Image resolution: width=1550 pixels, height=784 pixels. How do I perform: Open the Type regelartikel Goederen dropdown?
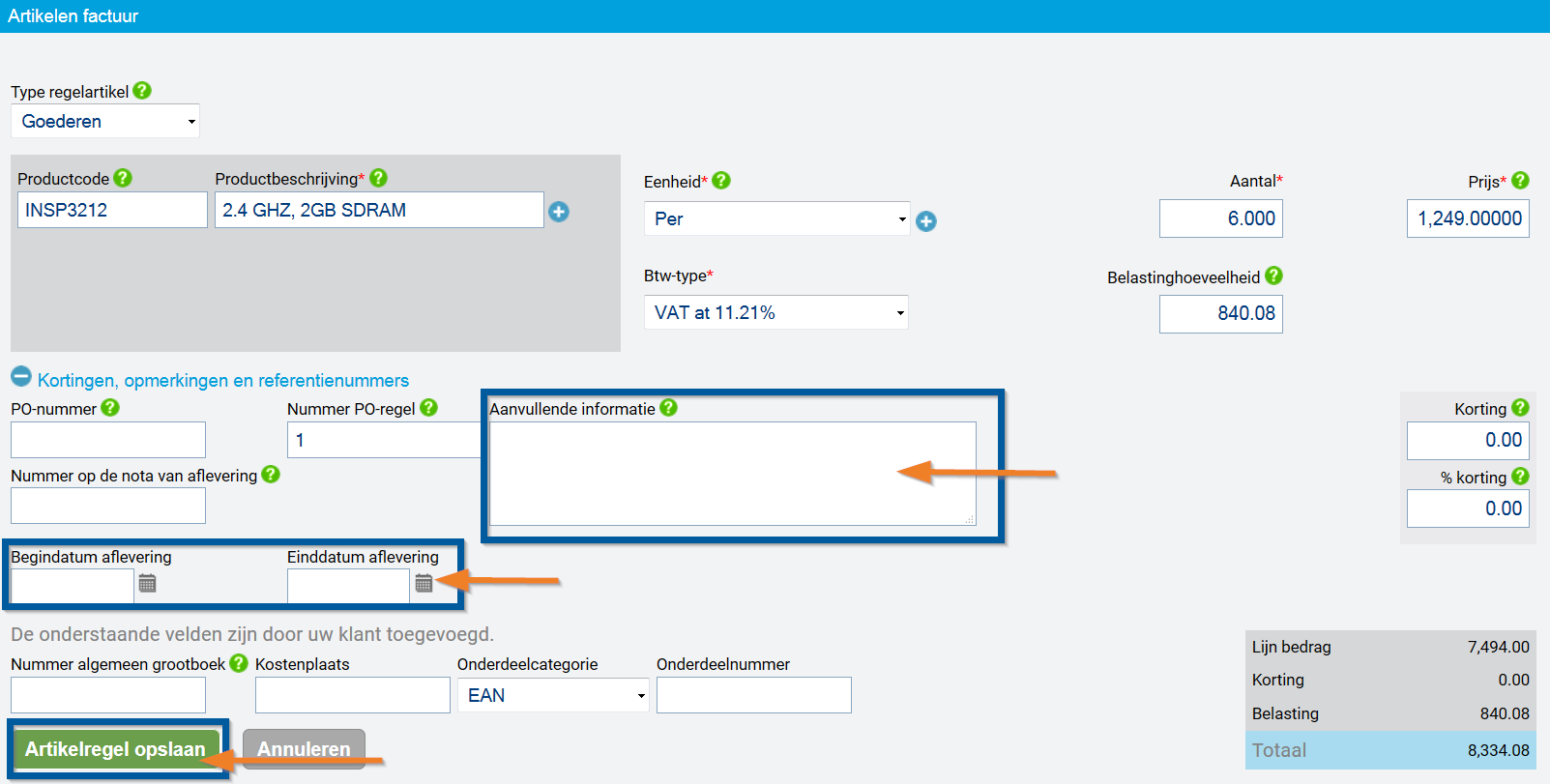[x=105, y=121]
